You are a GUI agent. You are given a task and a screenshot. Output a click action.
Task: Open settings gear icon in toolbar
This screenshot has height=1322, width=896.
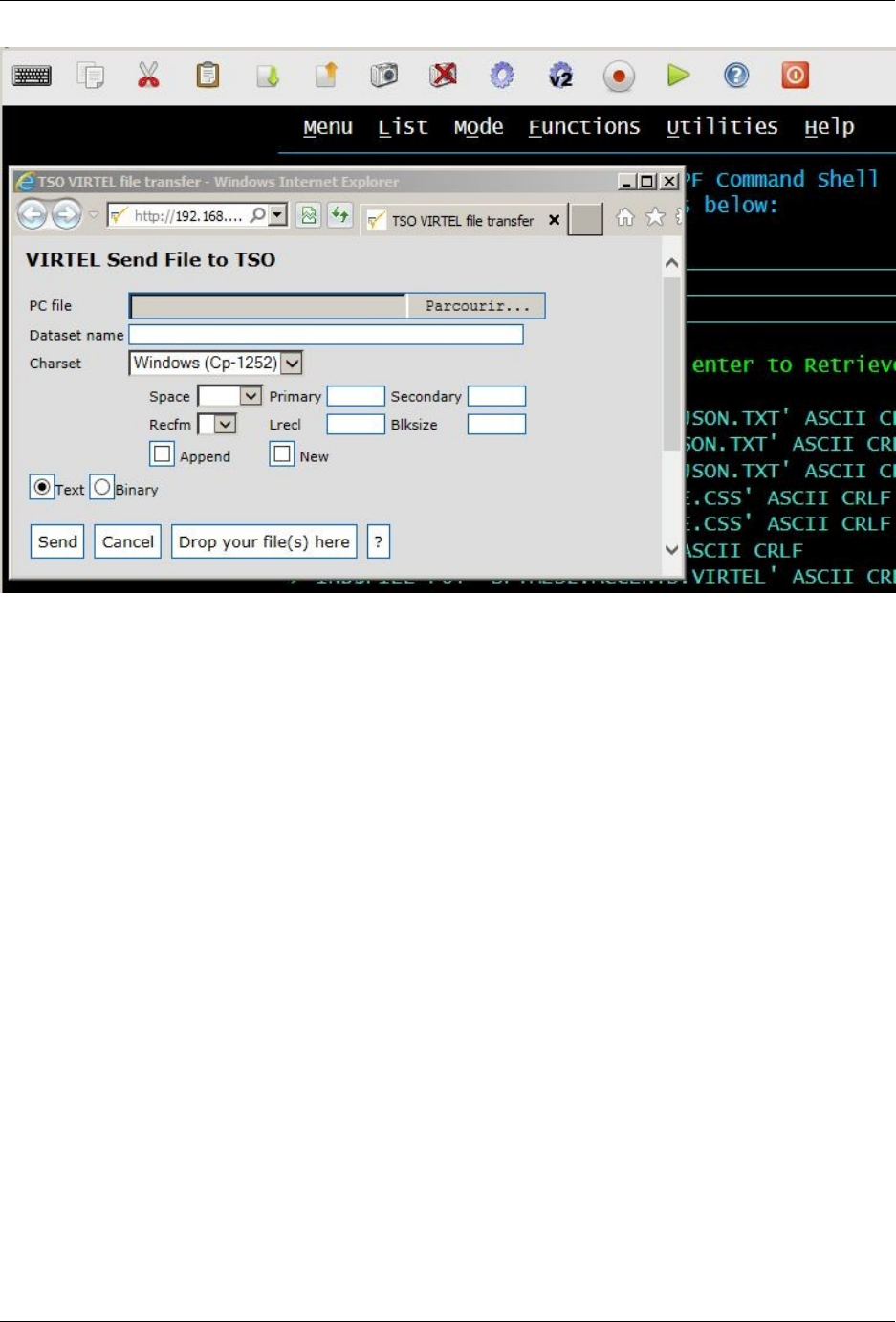(502, 75)
